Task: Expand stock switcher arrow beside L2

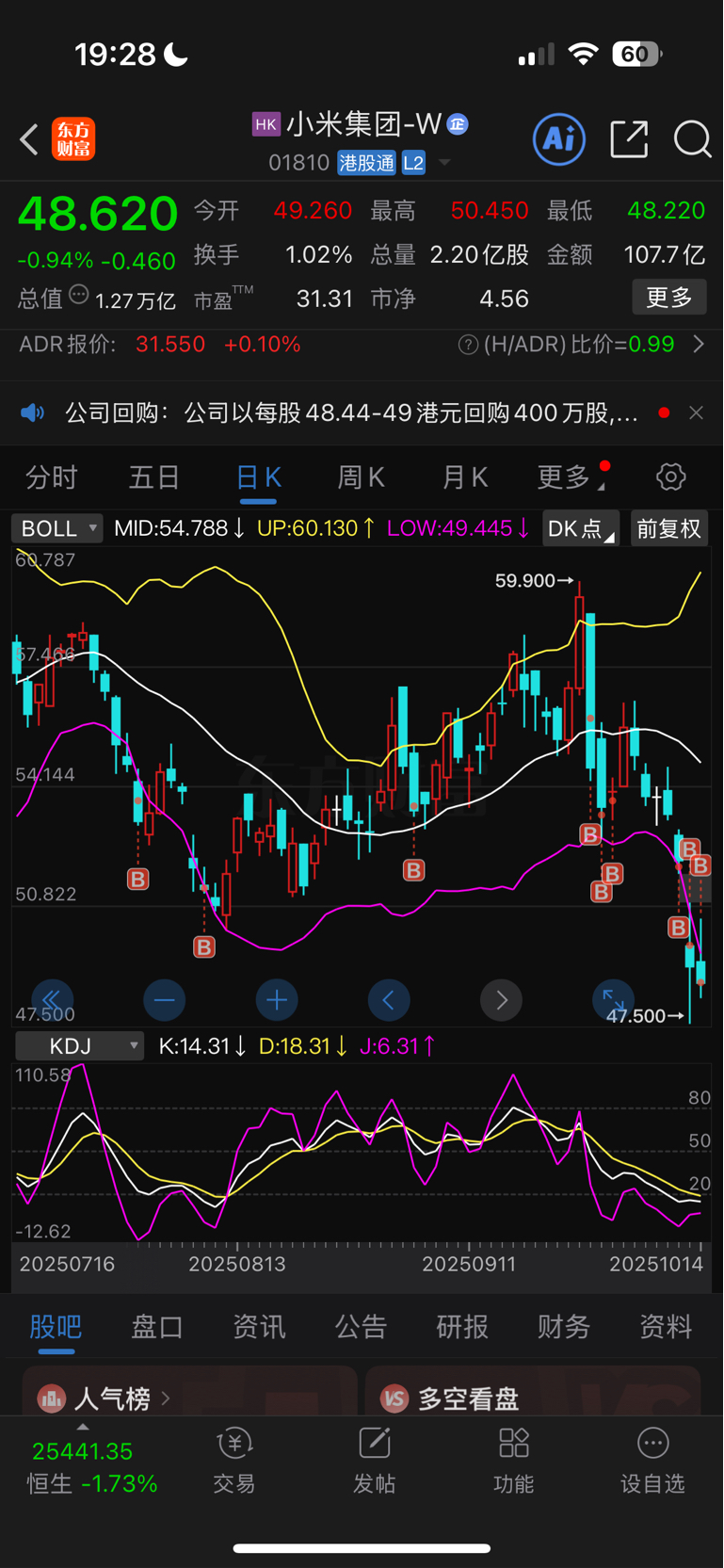Action: pos(444,163)
